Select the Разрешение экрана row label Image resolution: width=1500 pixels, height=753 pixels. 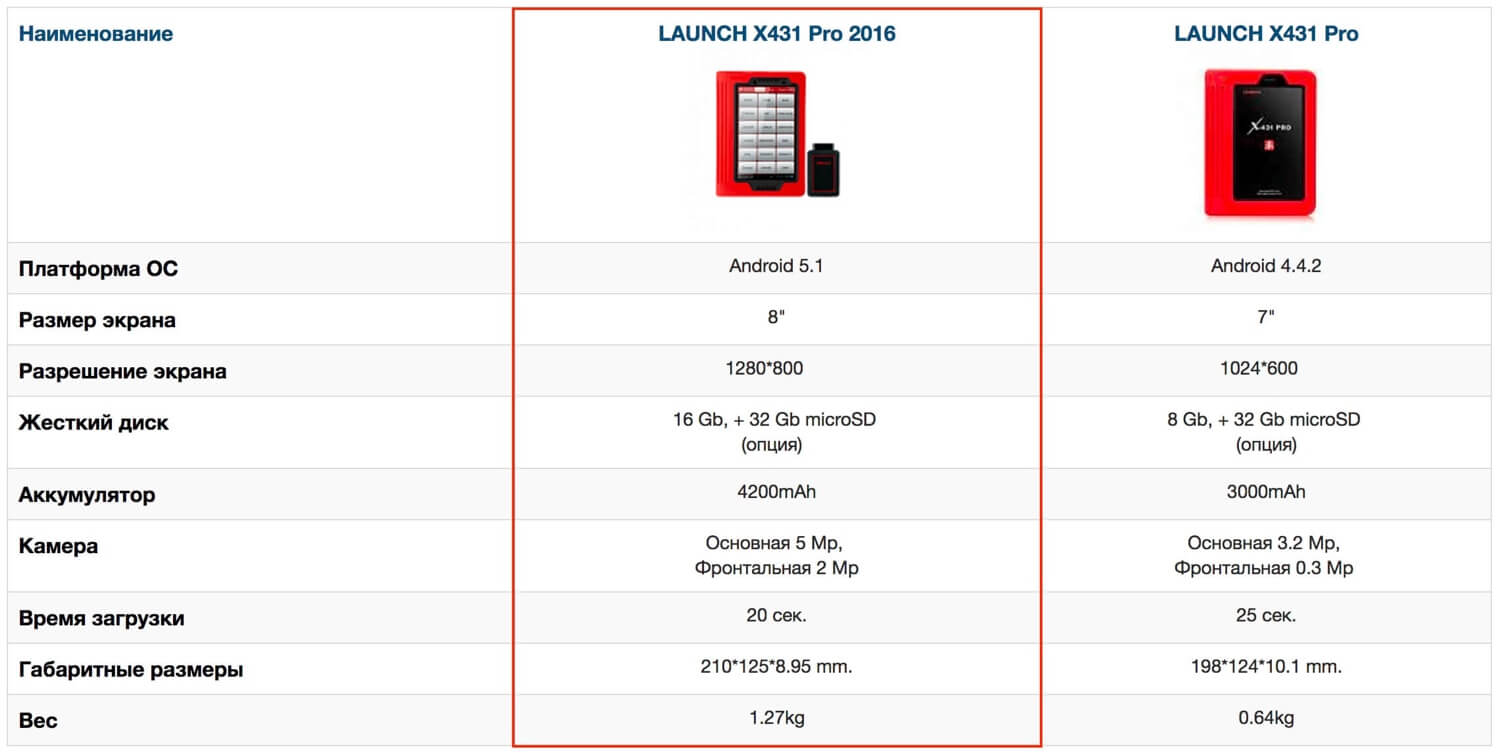[x=123, y=372]
